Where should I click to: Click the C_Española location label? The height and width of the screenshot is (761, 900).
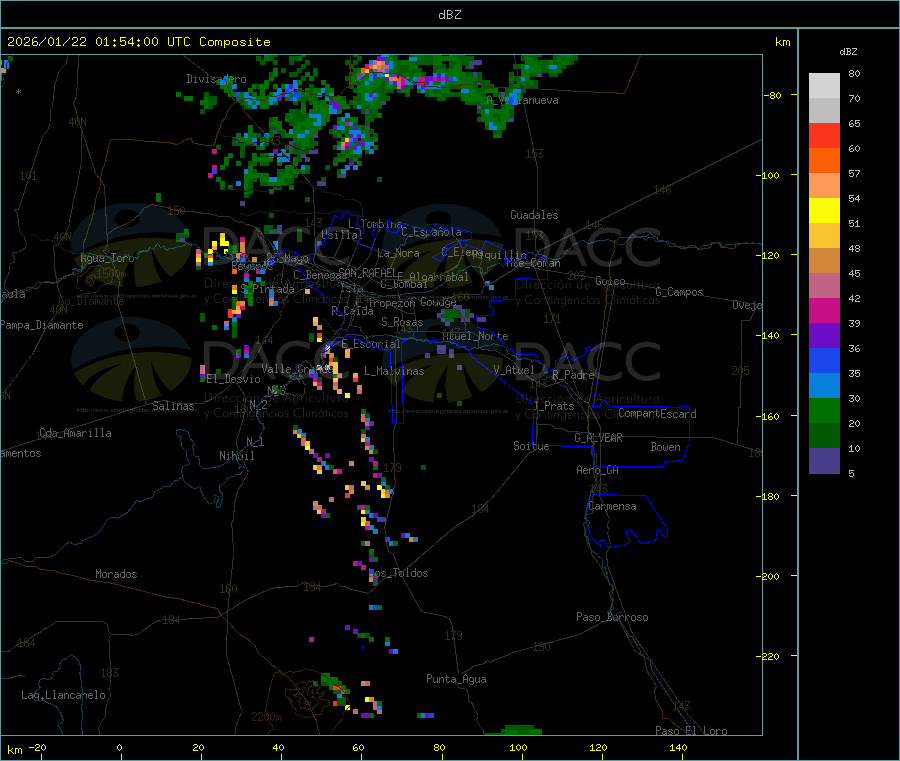(432, 232)
